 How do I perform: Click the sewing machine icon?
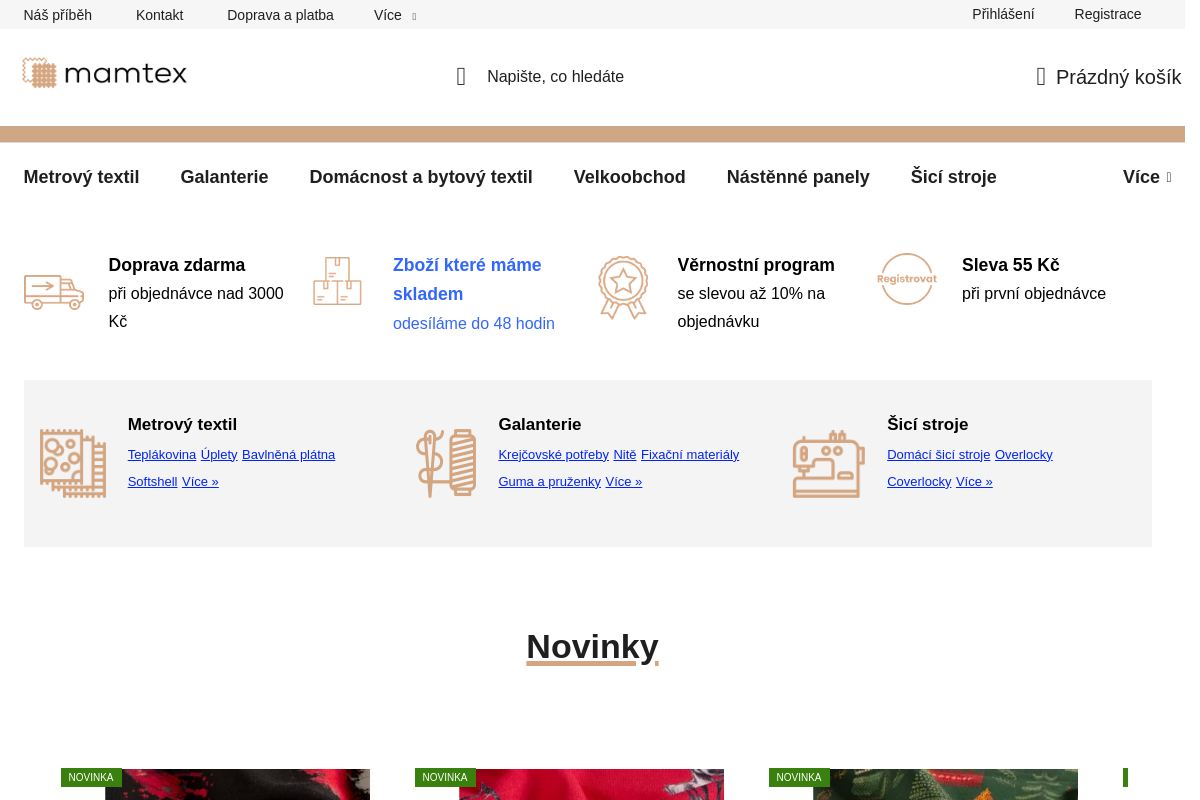(828, 464)
